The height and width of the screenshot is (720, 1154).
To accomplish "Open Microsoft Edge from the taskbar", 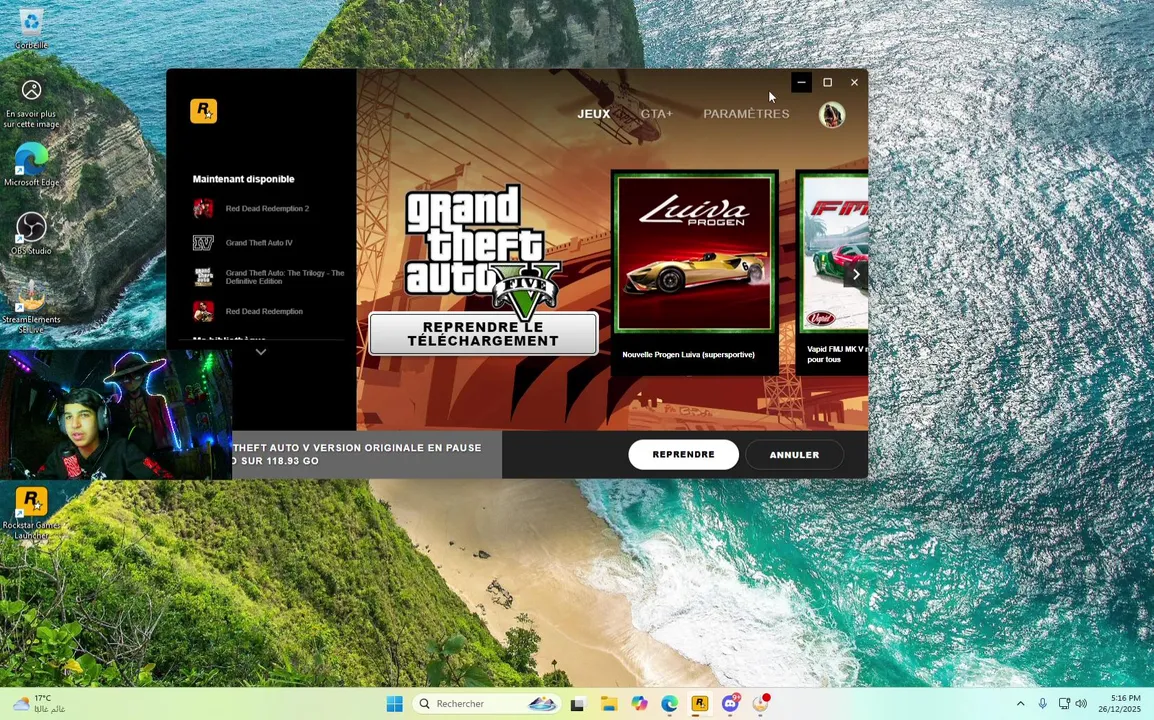I will pos(669,704).
